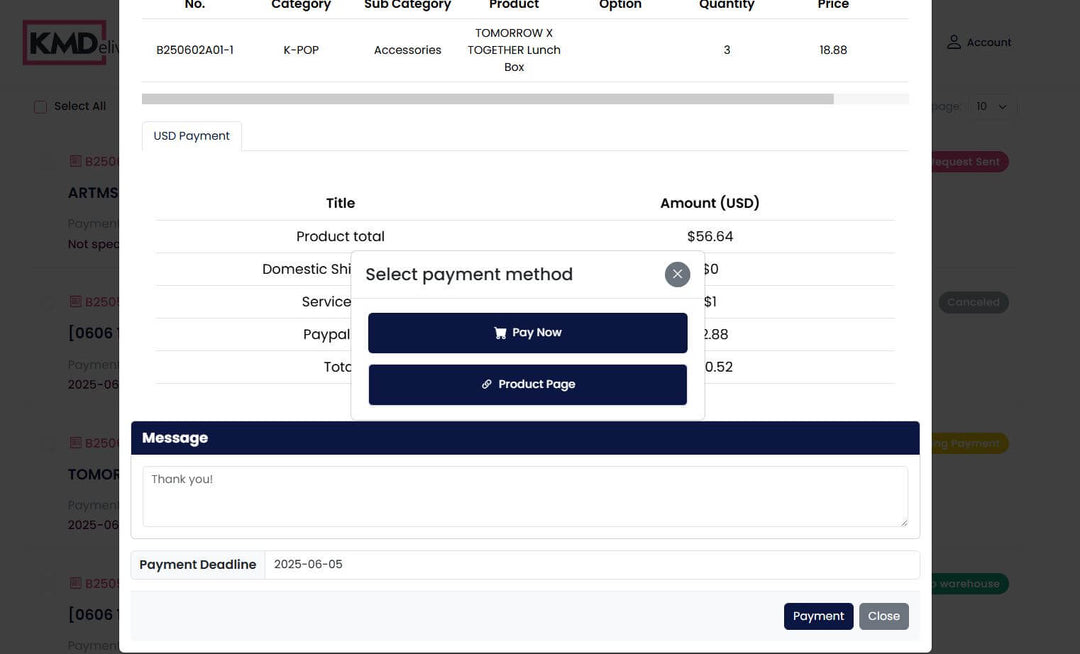Click the order icon above ARTMS
The height and width of the screenshot is (654, 1080).
click(x=76, y=161)
